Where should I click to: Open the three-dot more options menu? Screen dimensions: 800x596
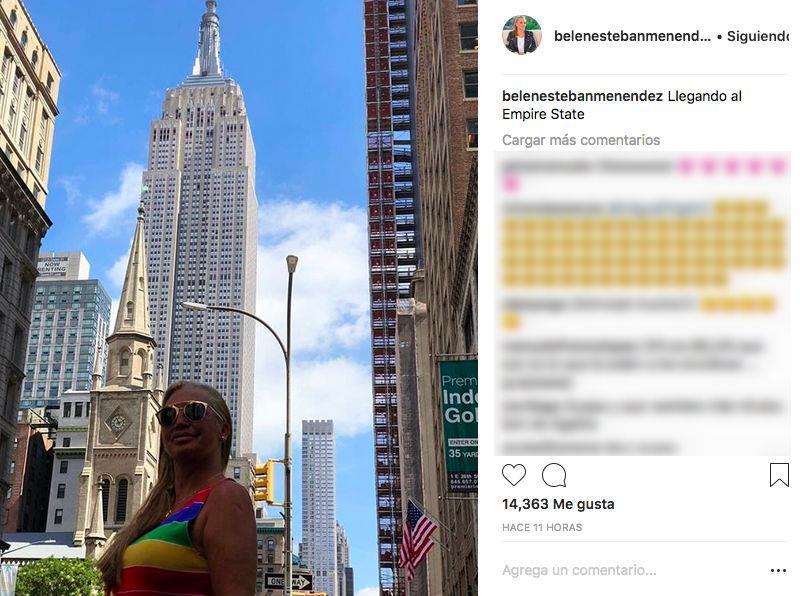[778, 570]
